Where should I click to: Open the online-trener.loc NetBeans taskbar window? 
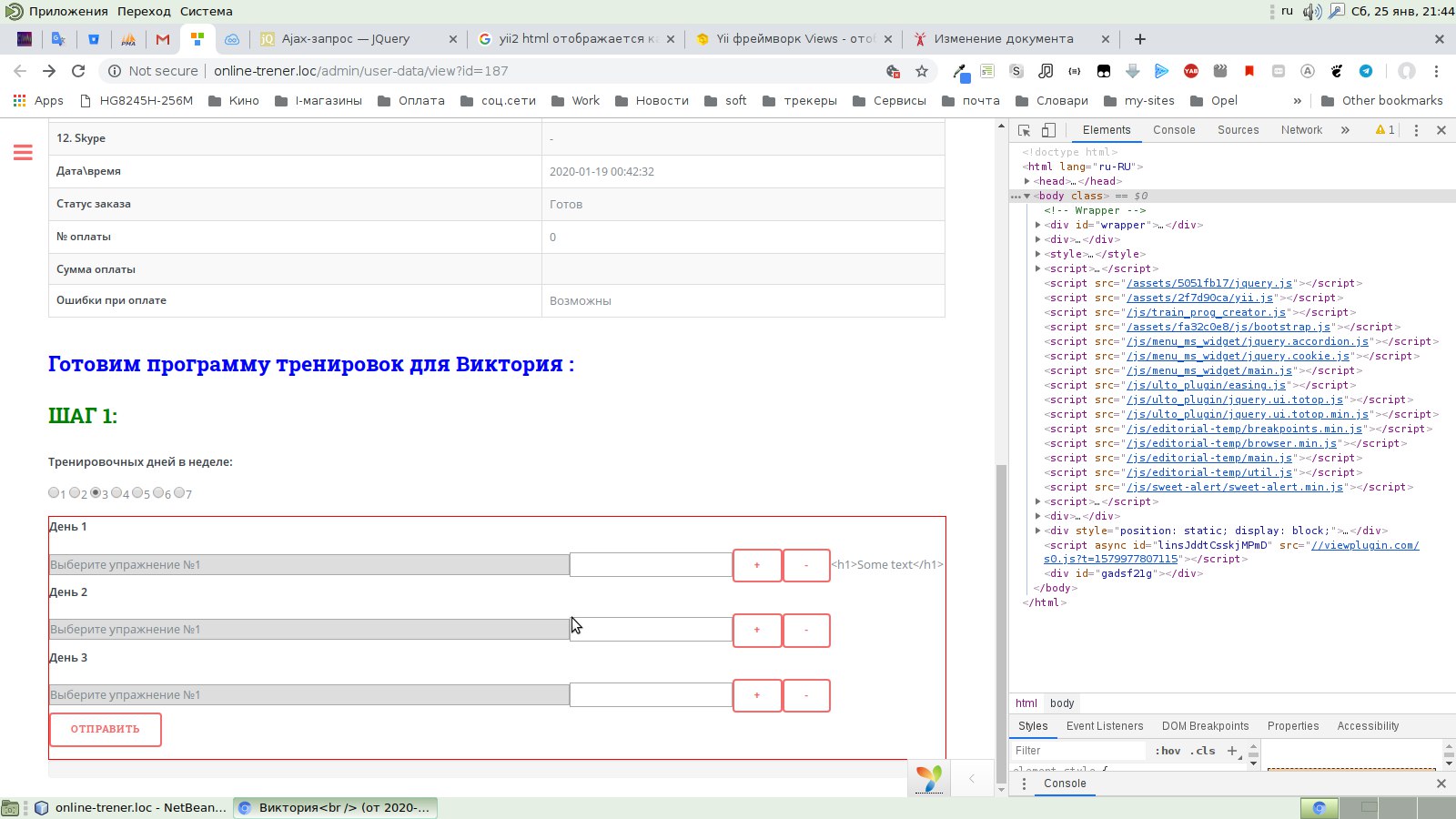tap(129, 807)
